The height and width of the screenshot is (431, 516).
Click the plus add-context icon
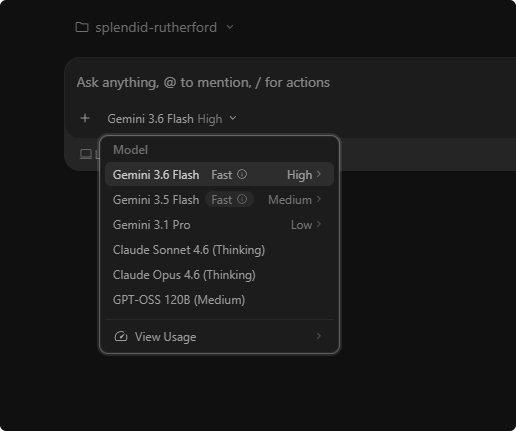point(85,118)
